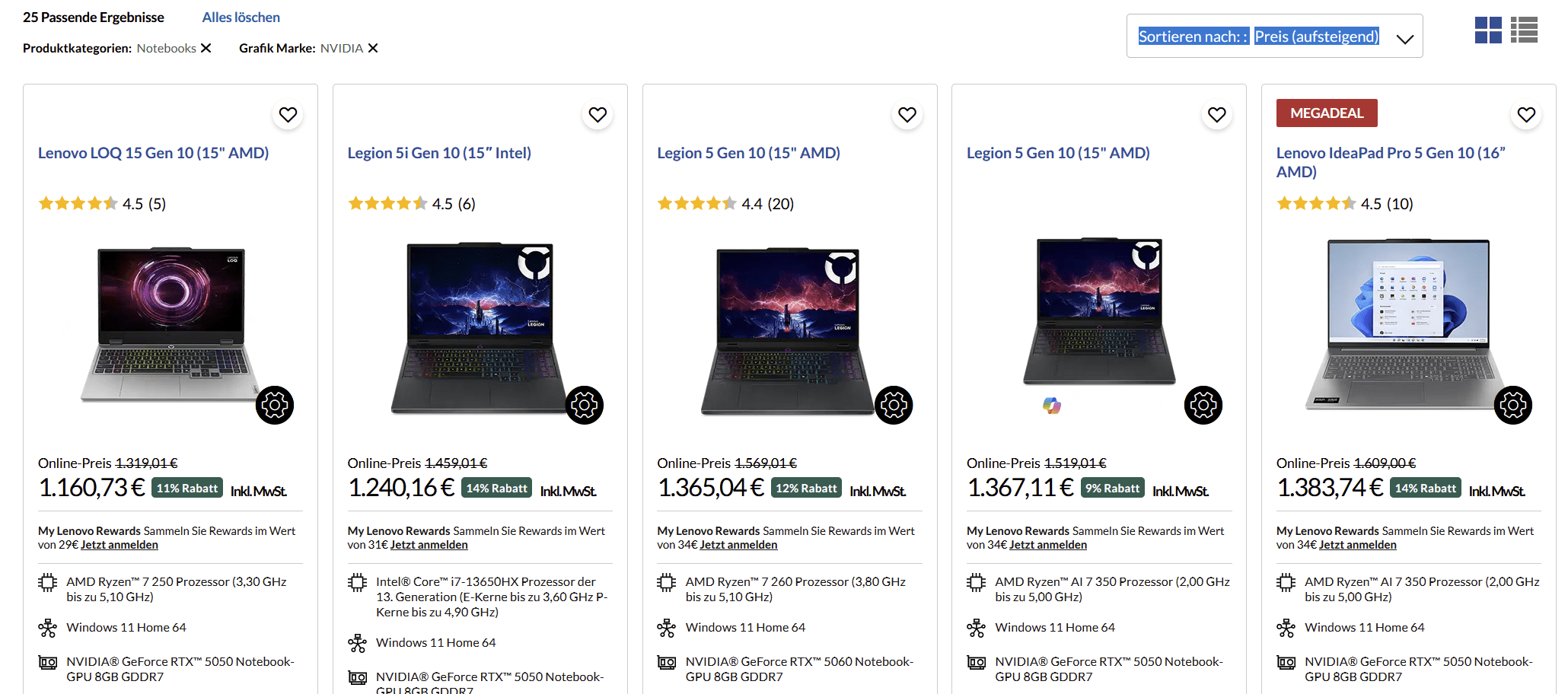Open Lenovo LOQ 15 Gen 10 product title

coord(153,153)
